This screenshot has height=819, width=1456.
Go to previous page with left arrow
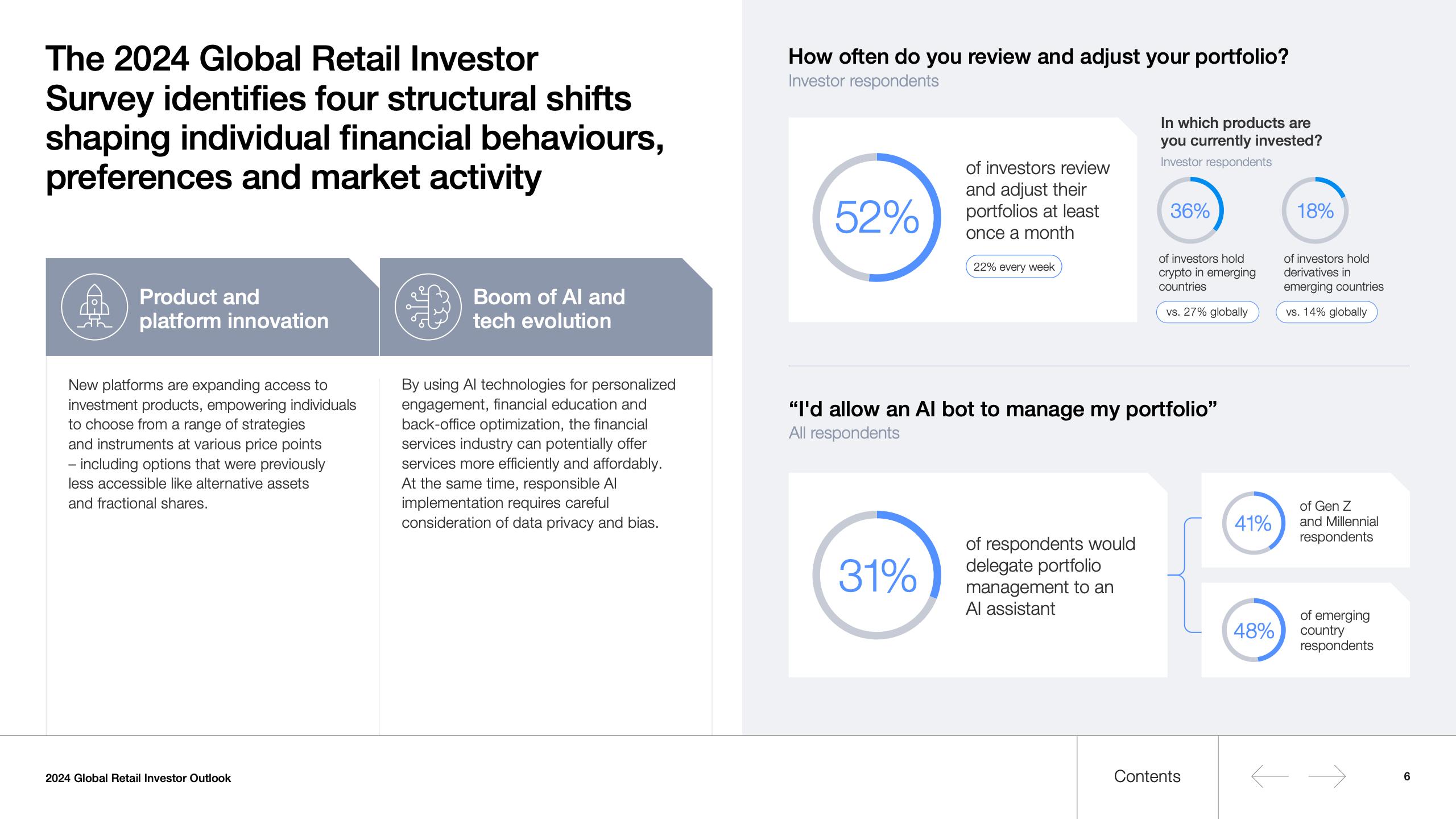(1269, 776)
